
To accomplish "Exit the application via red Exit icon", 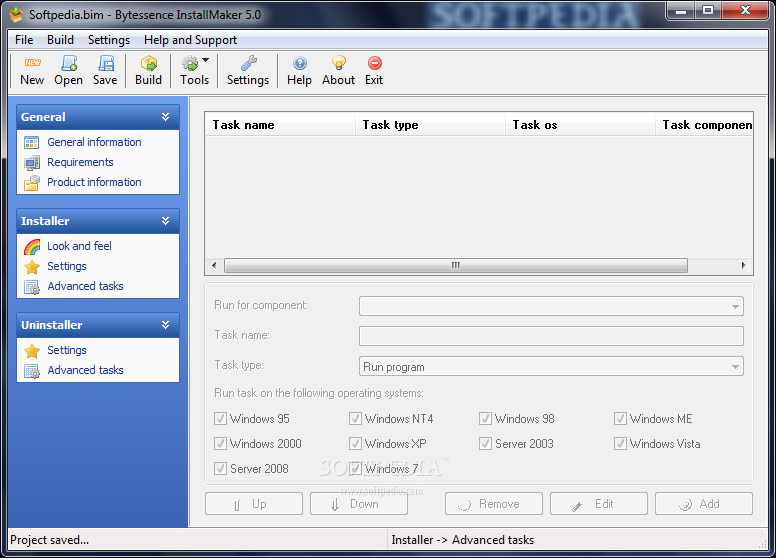I will click(375, 63).
